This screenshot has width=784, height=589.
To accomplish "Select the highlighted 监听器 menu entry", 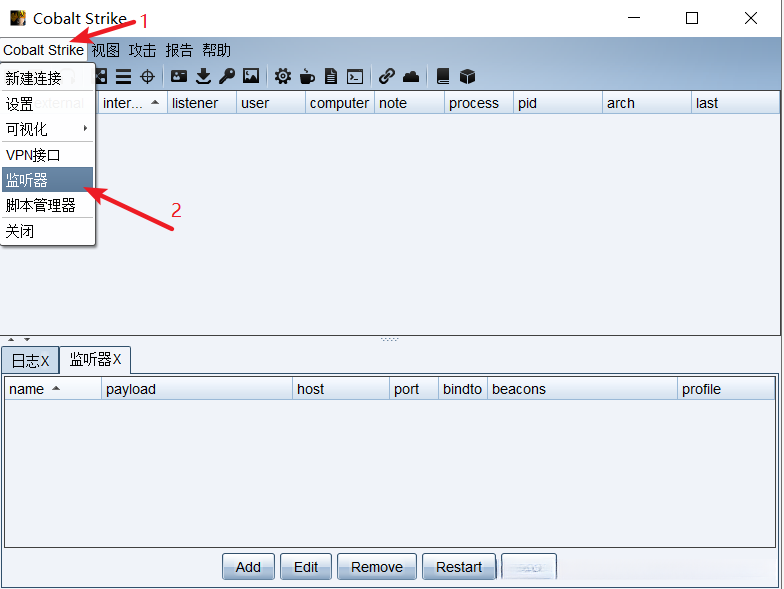I will 48,180.
